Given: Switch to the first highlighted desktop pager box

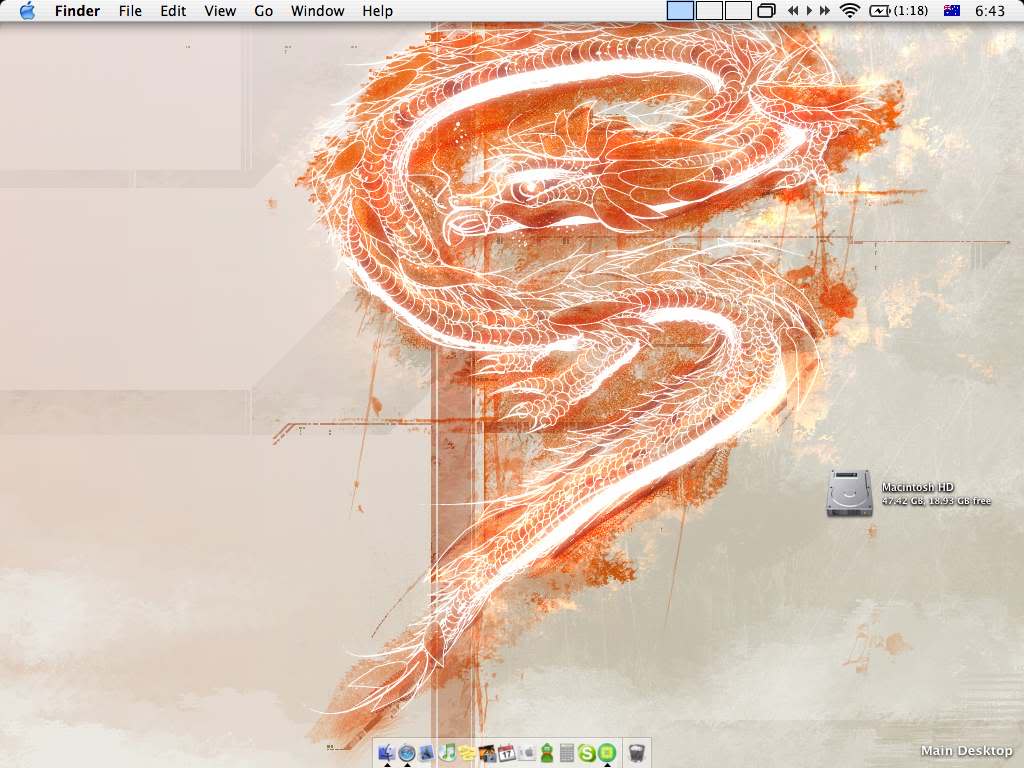Looking at the screenshot, I should click(x=680, y=10).
